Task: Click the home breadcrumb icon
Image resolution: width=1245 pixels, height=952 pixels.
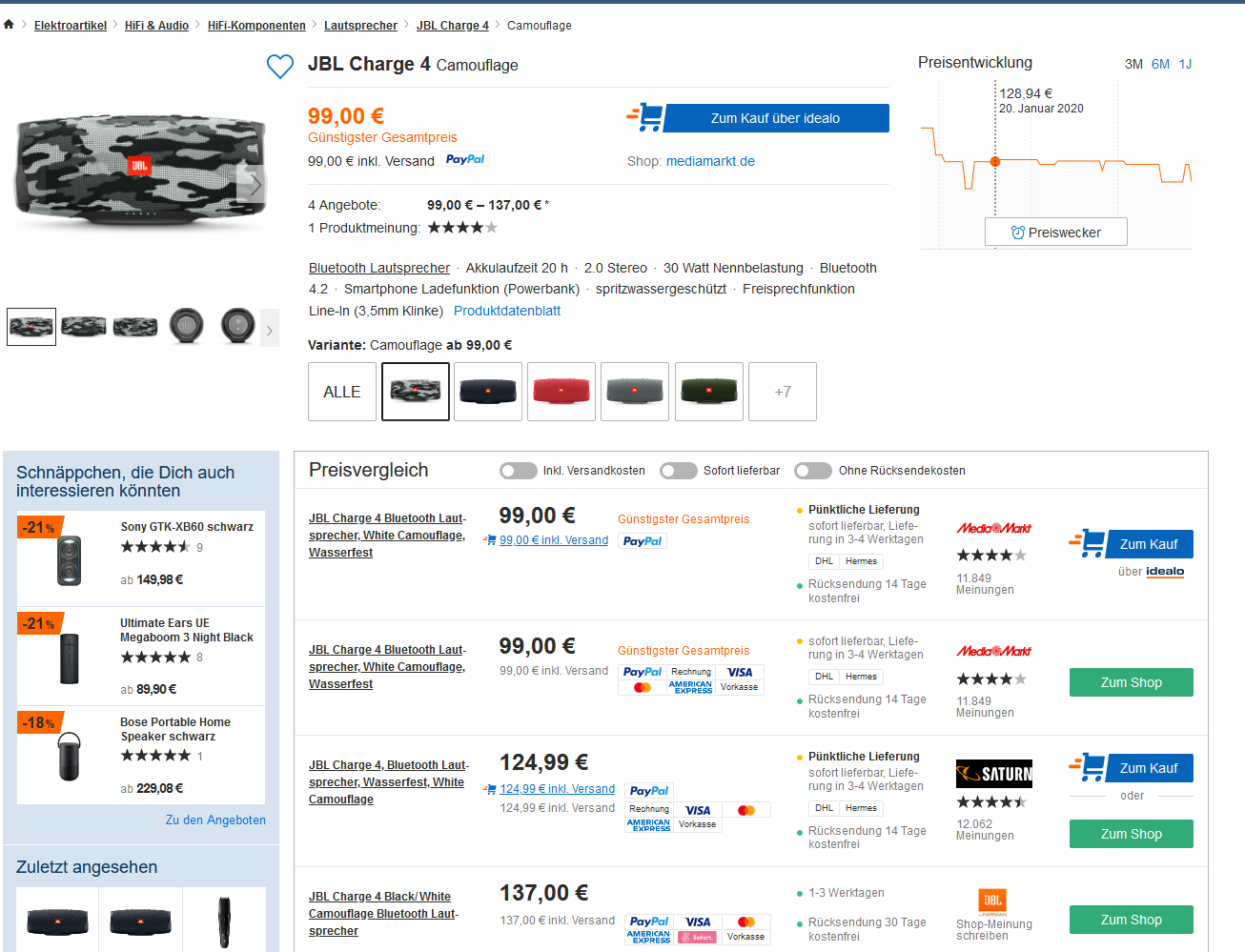Action: click(10, 25)
